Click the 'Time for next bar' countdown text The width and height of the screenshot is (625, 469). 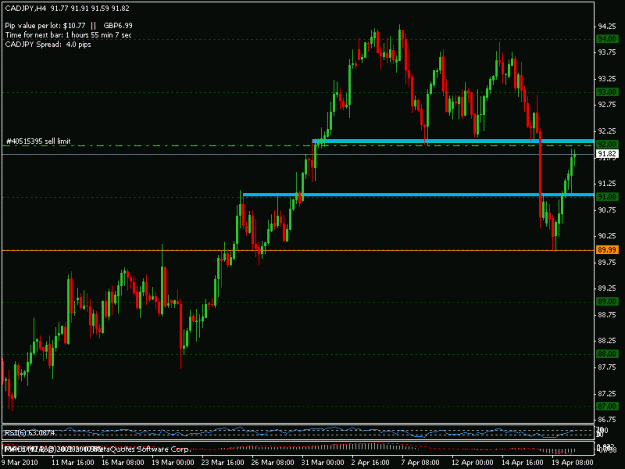pos(68,35)
